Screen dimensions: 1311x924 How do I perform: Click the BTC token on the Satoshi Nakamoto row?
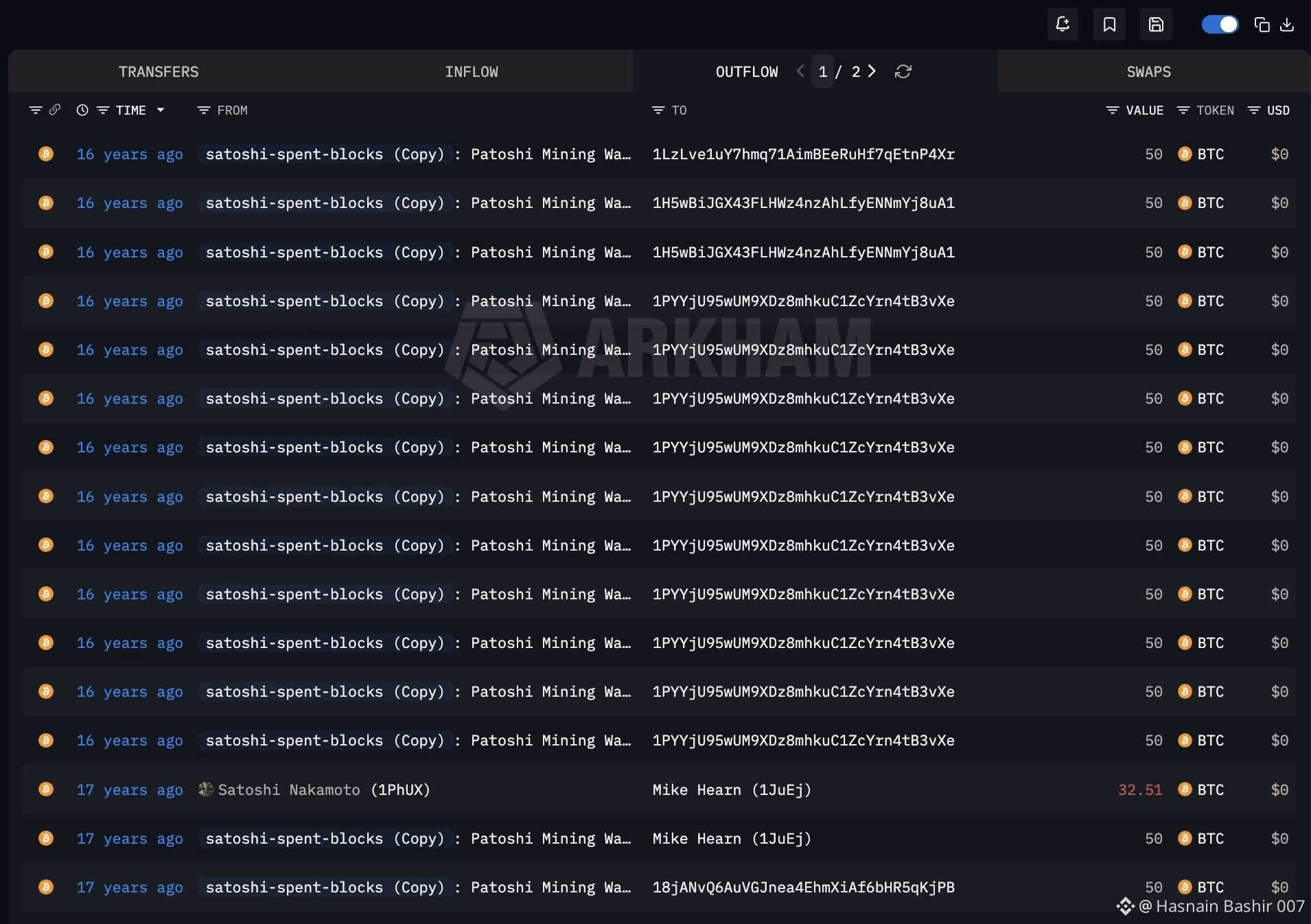pyautogui.click(x=1201, y=789)
